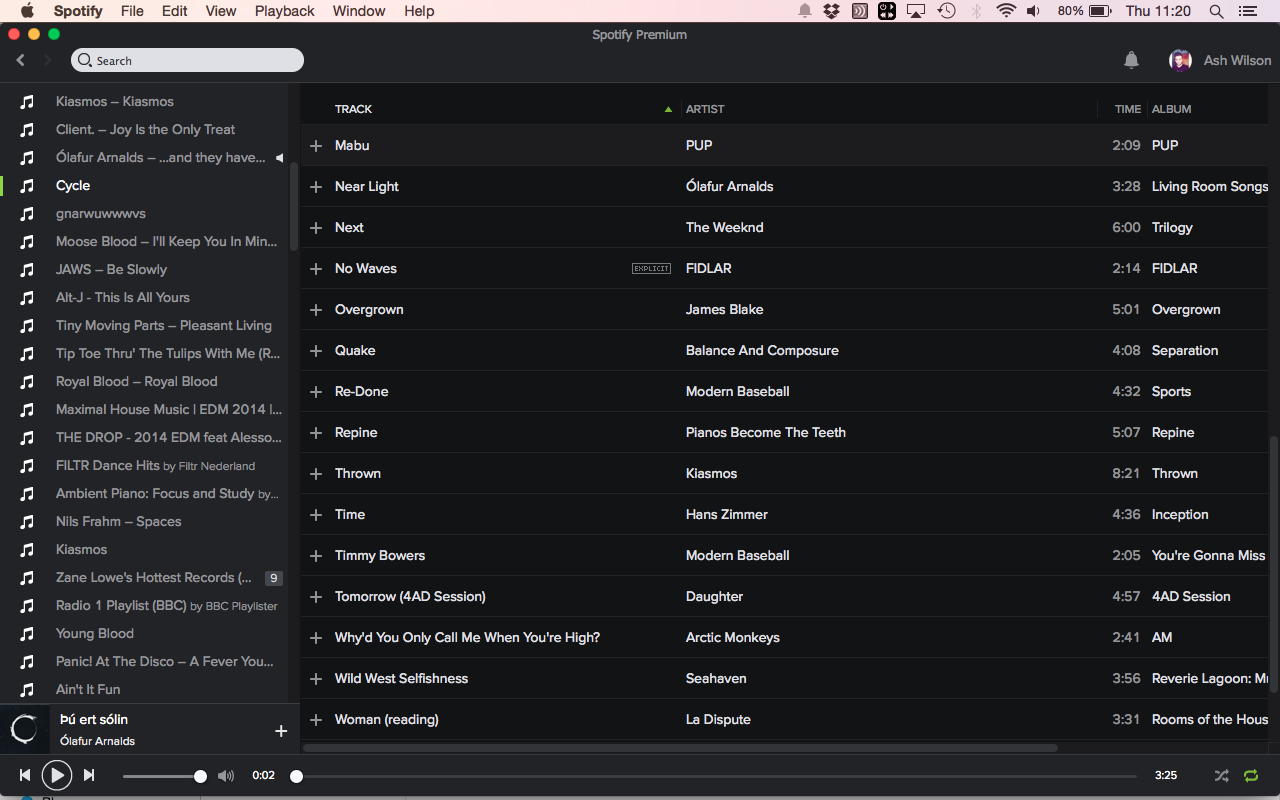Click the horizontal scrollbar below the tracks

[680, 748]
